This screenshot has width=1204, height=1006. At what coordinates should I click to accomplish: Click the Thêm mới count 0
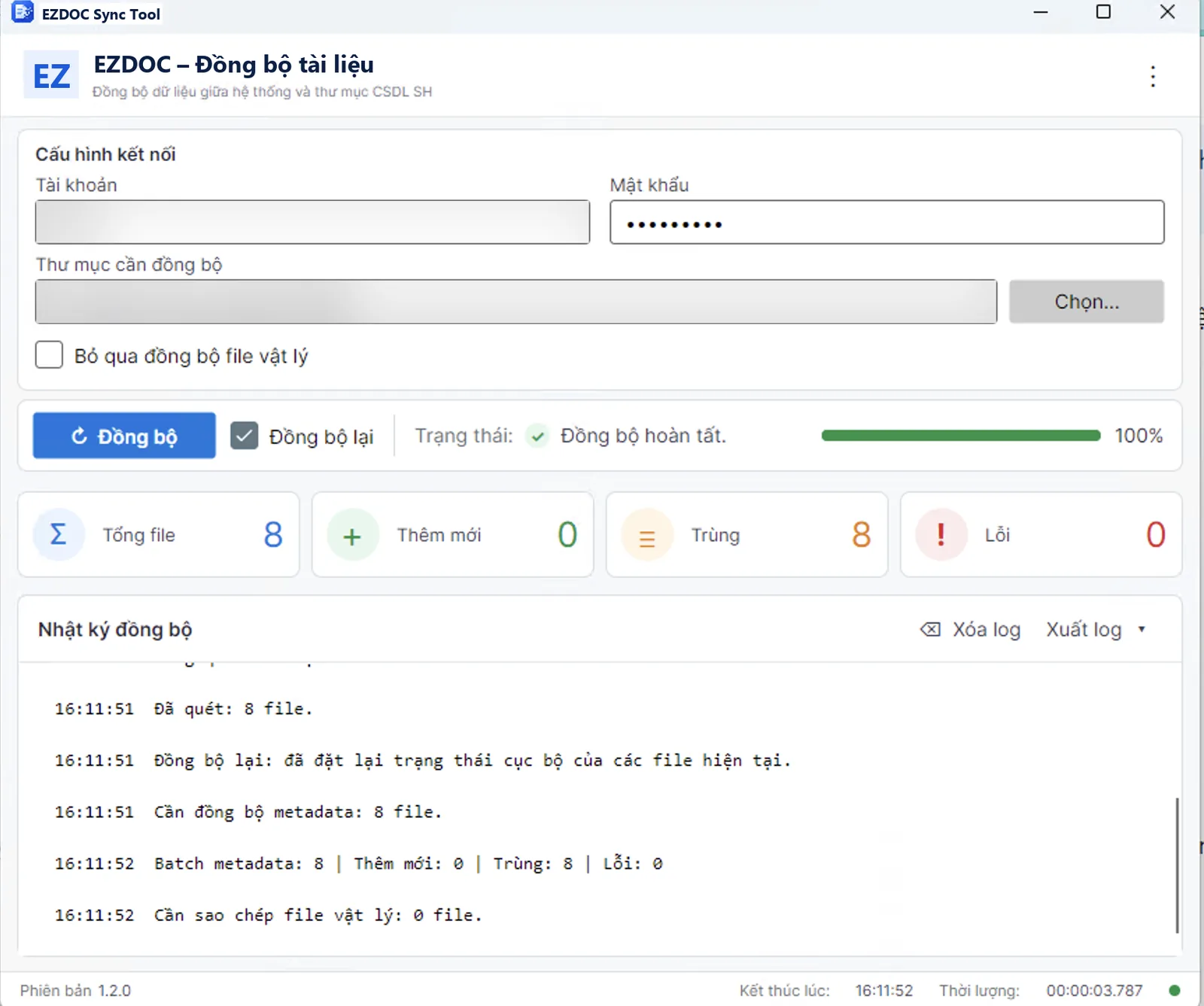[x=567, y=535]
